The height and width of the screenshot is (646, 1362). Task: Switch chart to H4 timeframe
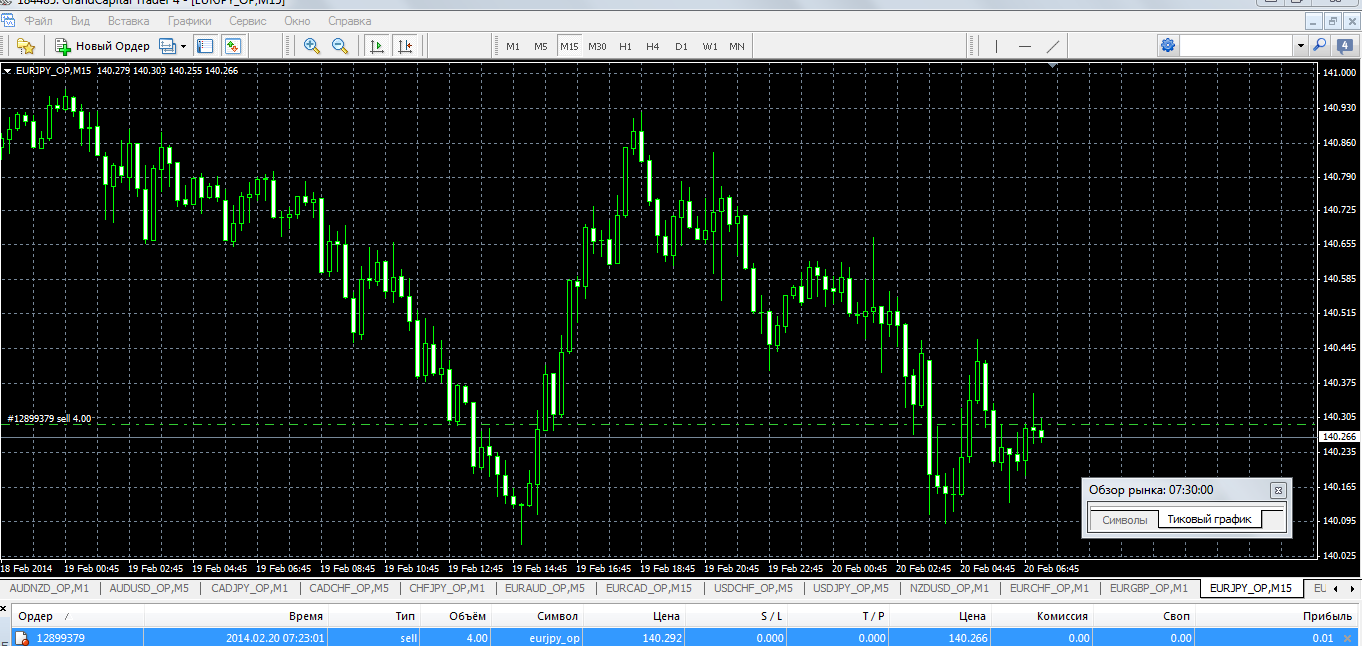(653, 46)
